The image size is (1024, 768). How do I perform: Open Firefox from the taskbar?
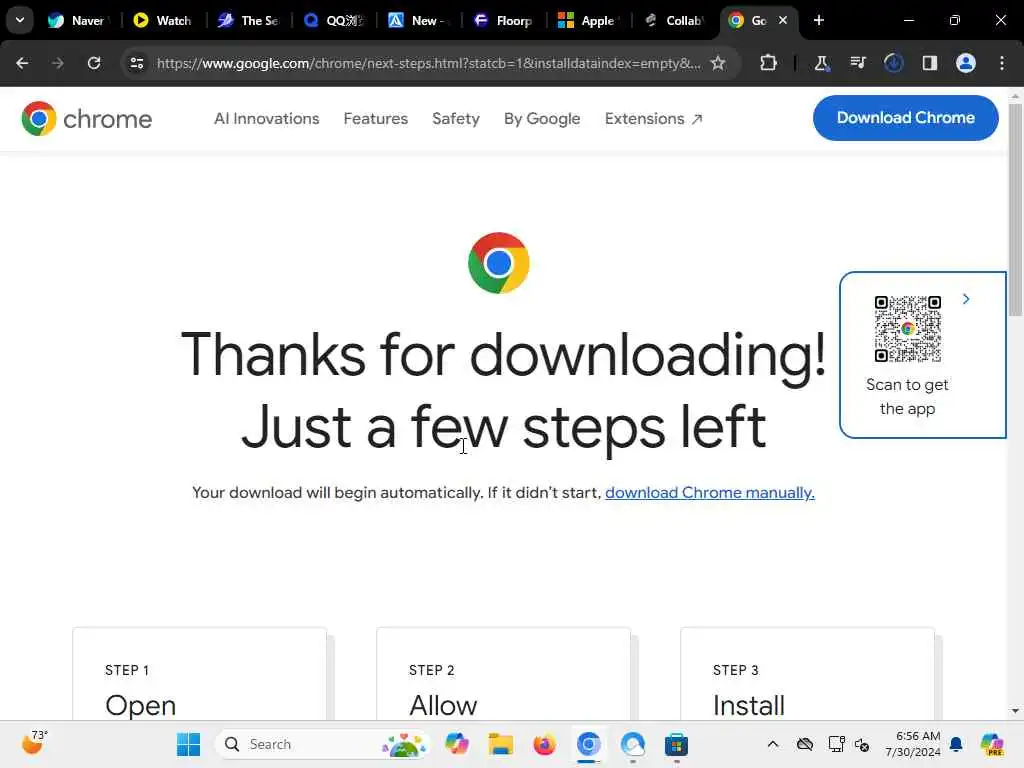click(x=544, y=744)
